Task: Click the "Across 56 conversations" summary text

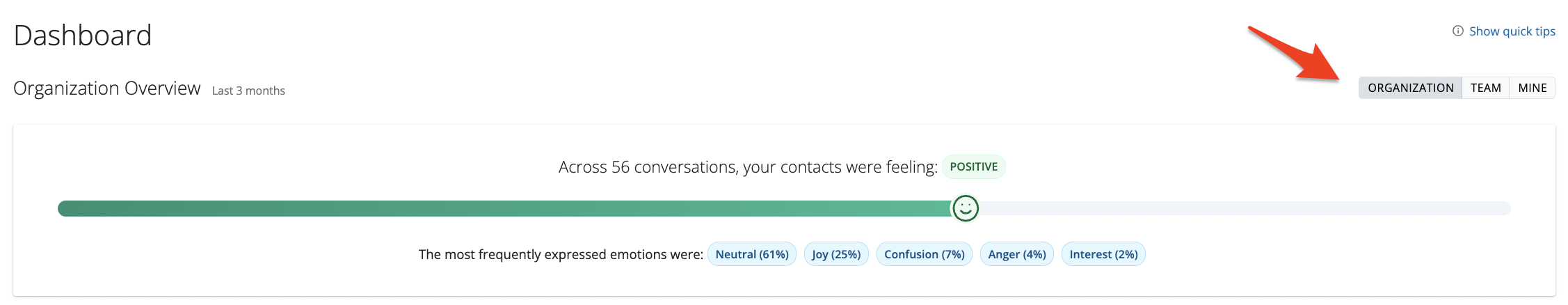Action: [747, 167]
